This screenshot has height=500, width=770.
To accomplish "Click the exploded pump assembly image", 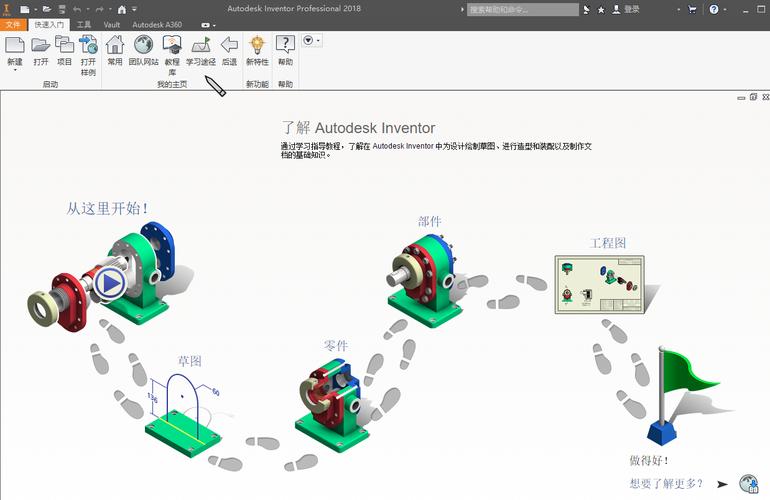I will tap(101, 275).
